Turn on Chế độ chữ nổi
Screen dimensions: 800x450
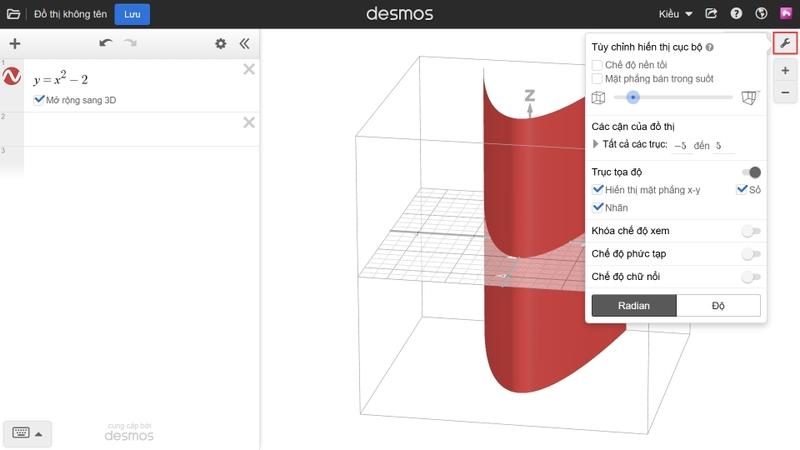751,277
